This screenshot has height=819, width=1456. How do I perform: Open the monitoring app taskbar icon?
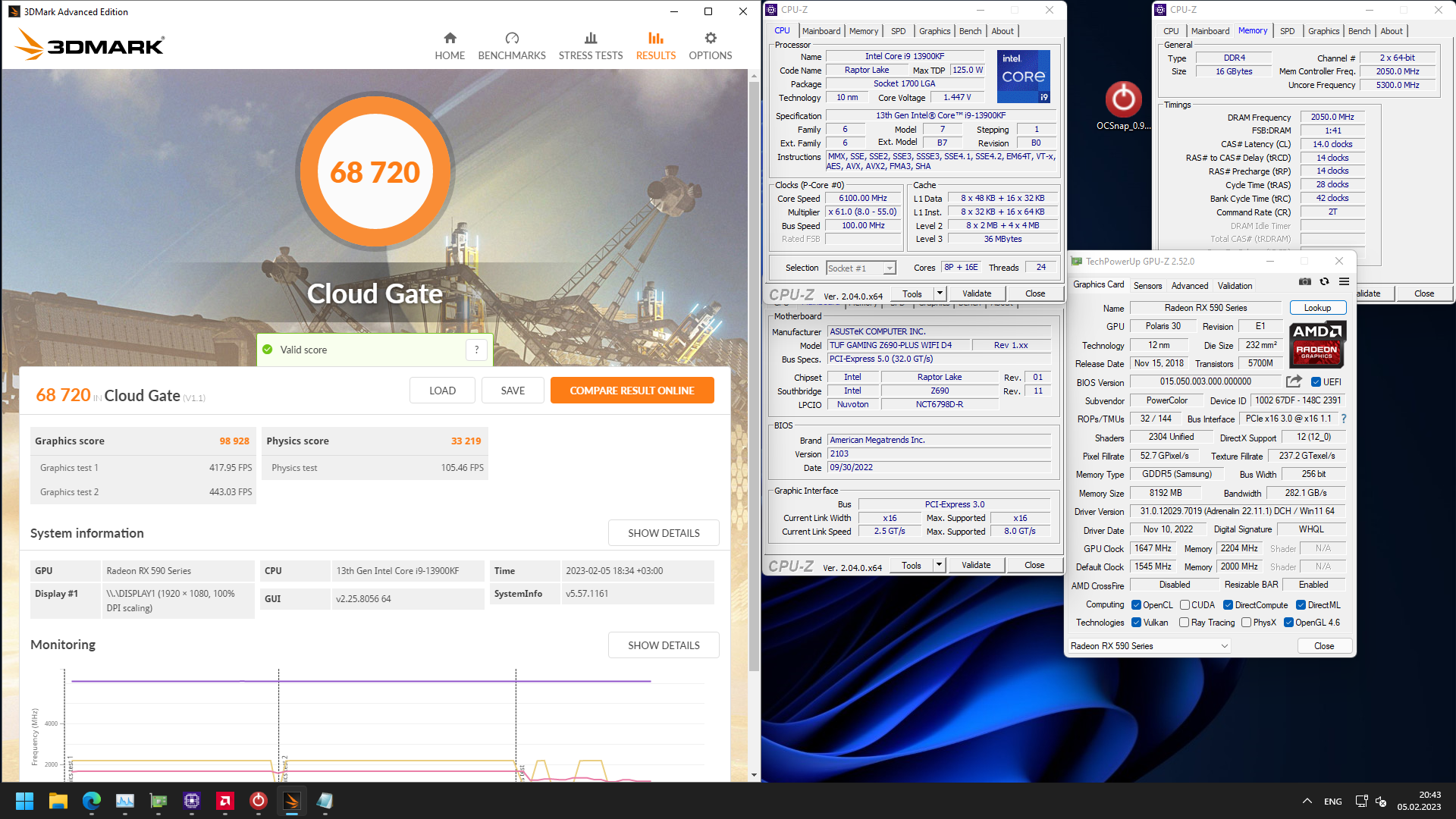click(125, 801)
